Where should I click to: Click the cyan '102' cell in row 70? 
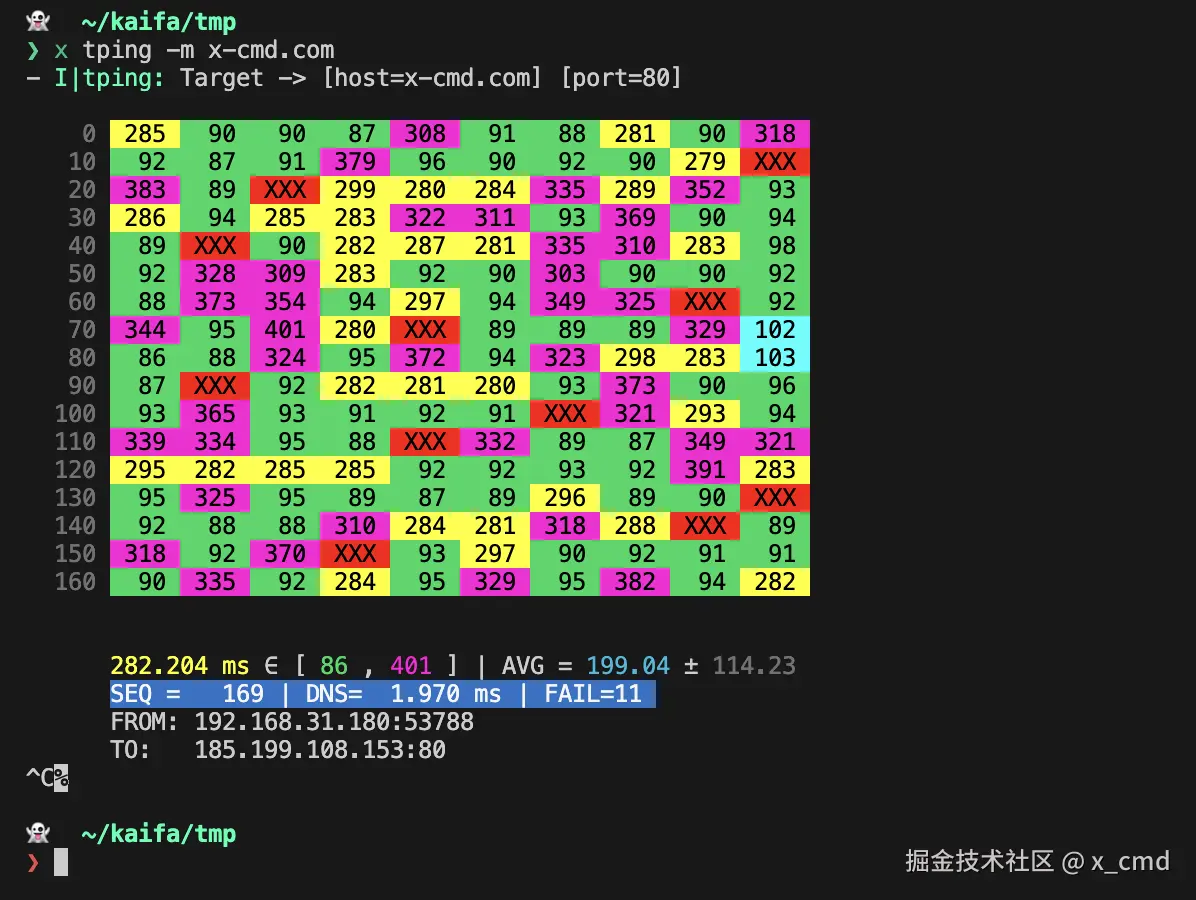coord(775,329)
